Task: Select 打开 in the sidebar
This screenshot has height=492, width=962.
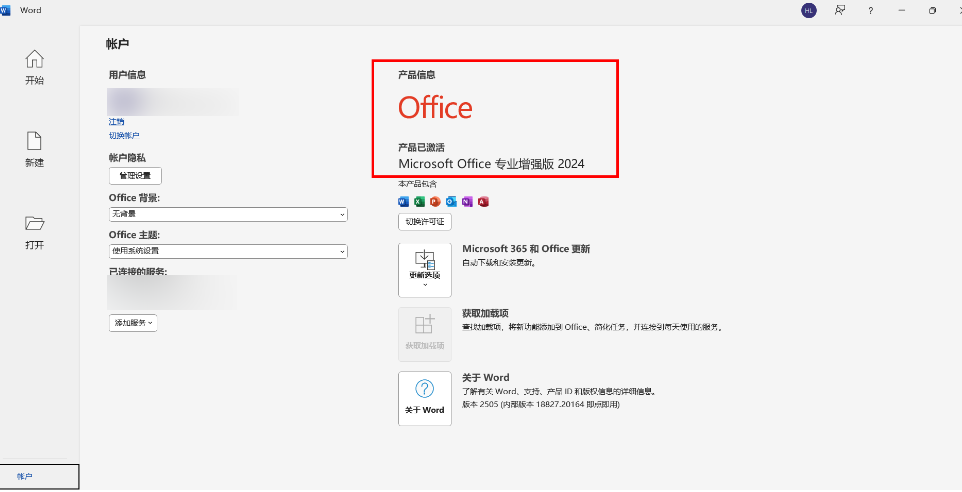Action: pyautogui.click(x=34, y=232)
